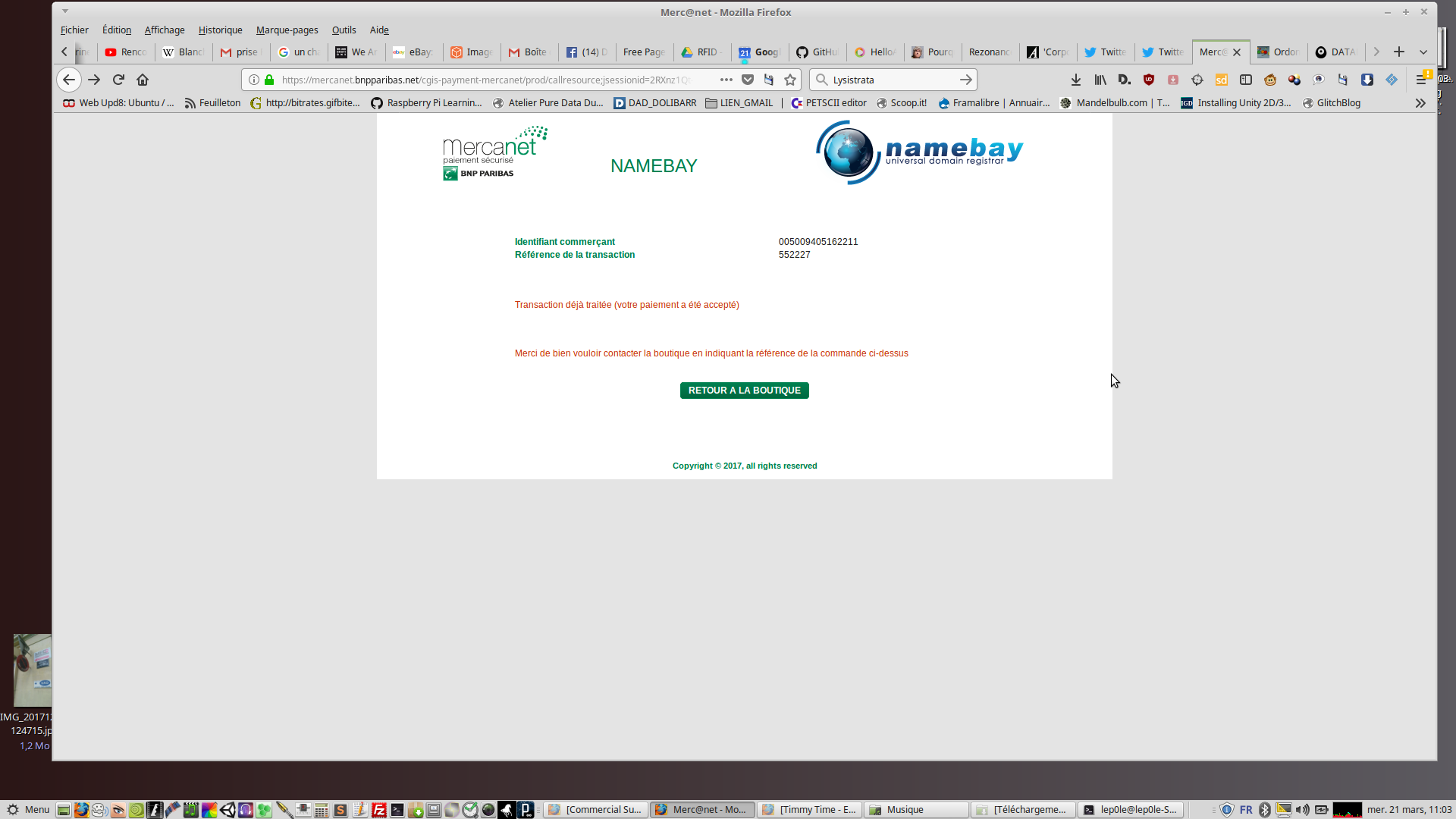The width and height of the screenshot is (1456, 819).
Task: Expand the list all tabs chevron
Action: (x=1423, y=52)
